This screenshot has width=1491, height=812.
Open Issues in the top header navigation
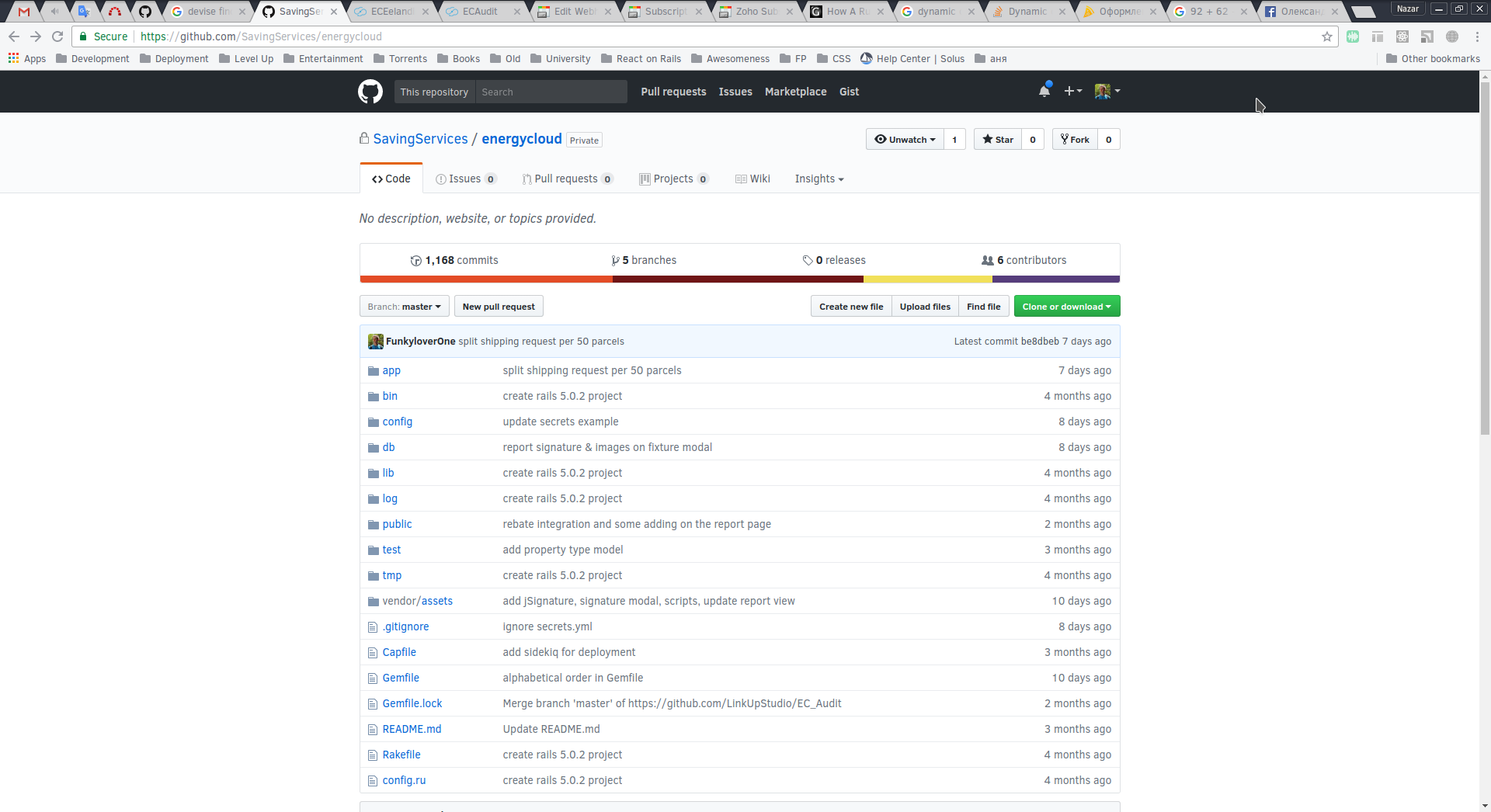point(735,92)
